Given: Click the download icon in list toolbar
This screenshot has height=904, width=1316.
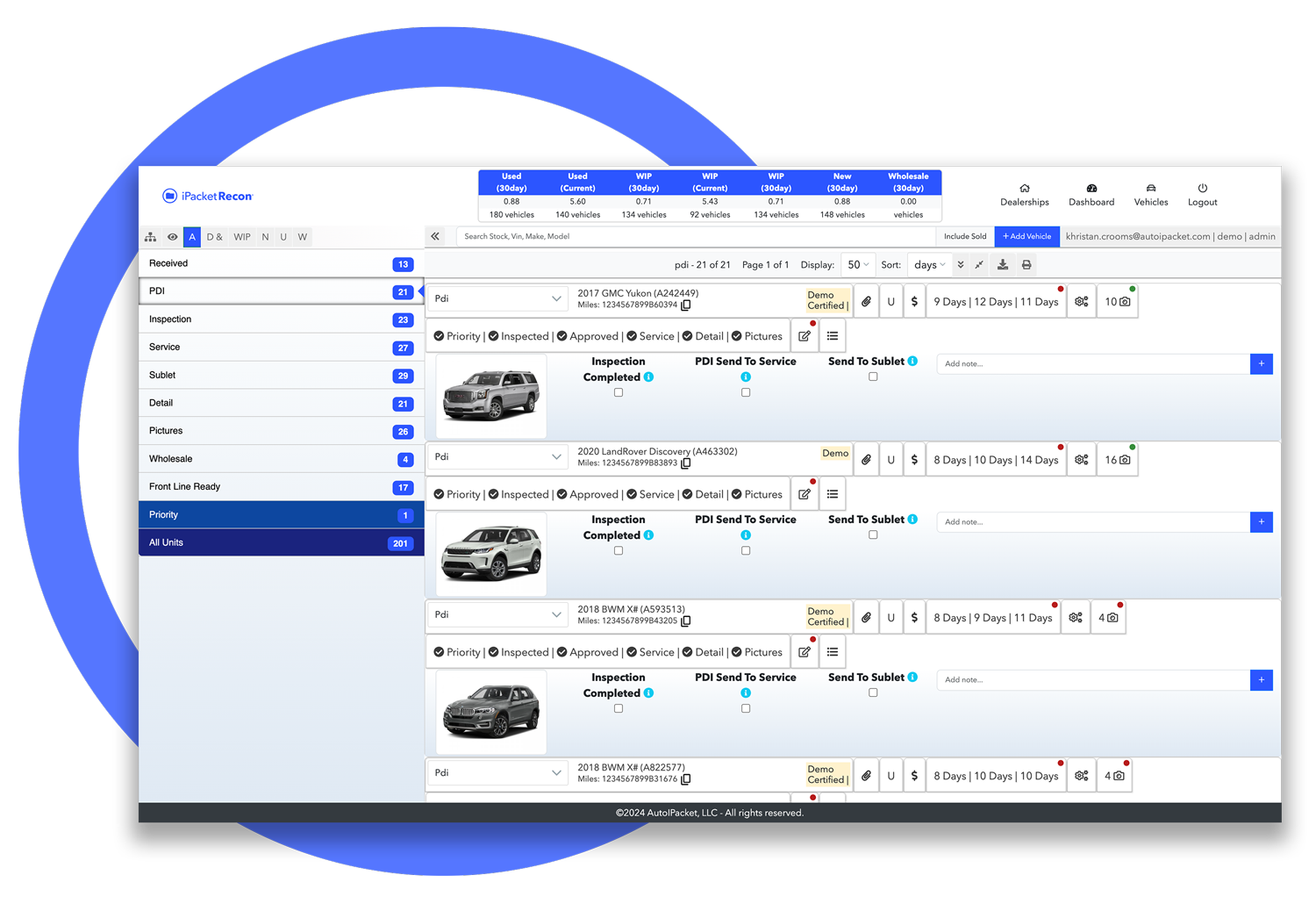Looking at the screenshot, I should pyautogui.click(x=1003, y=265).
